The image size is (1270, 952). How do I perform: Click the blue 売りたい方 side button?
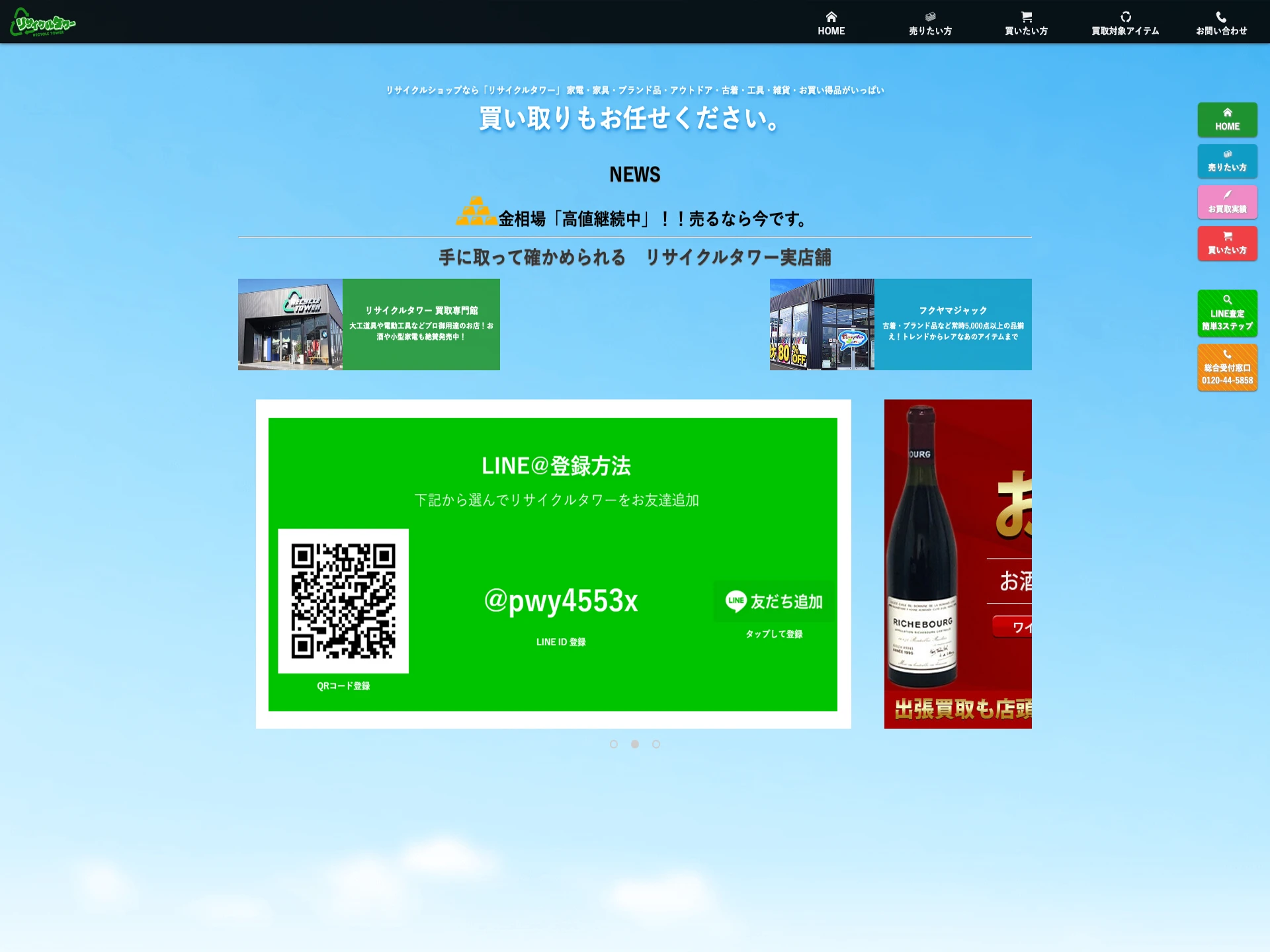(1227, 161)
